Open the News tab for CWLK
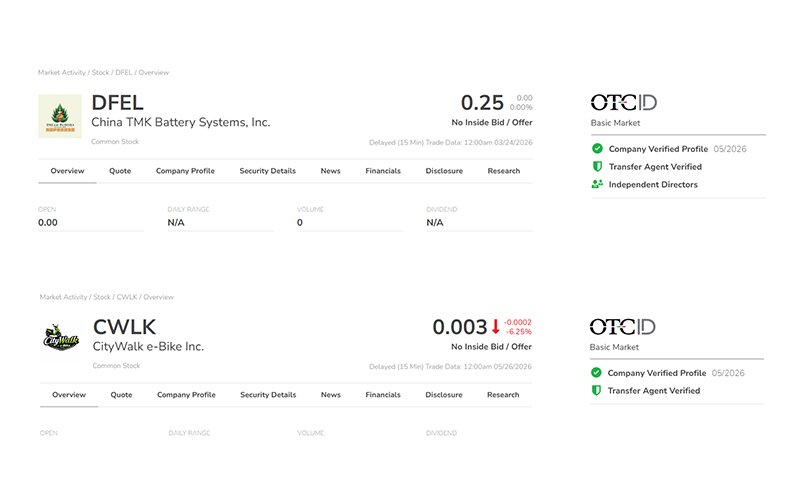Viewport: 800px width, 500px height. [331, 395]
